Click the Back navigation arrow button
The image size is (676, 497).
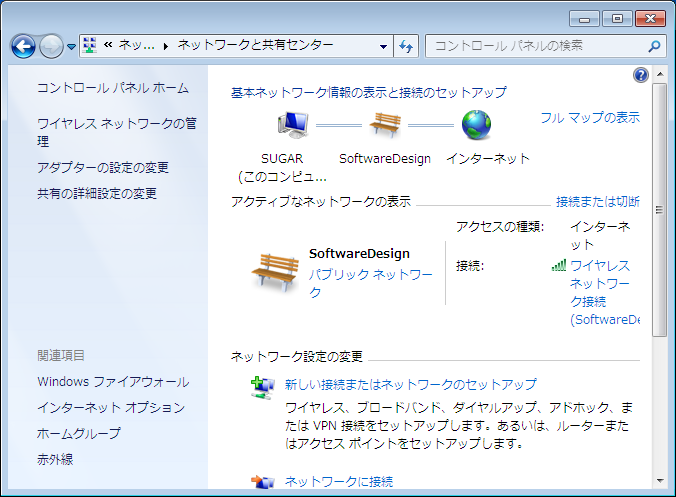[23, 46]
